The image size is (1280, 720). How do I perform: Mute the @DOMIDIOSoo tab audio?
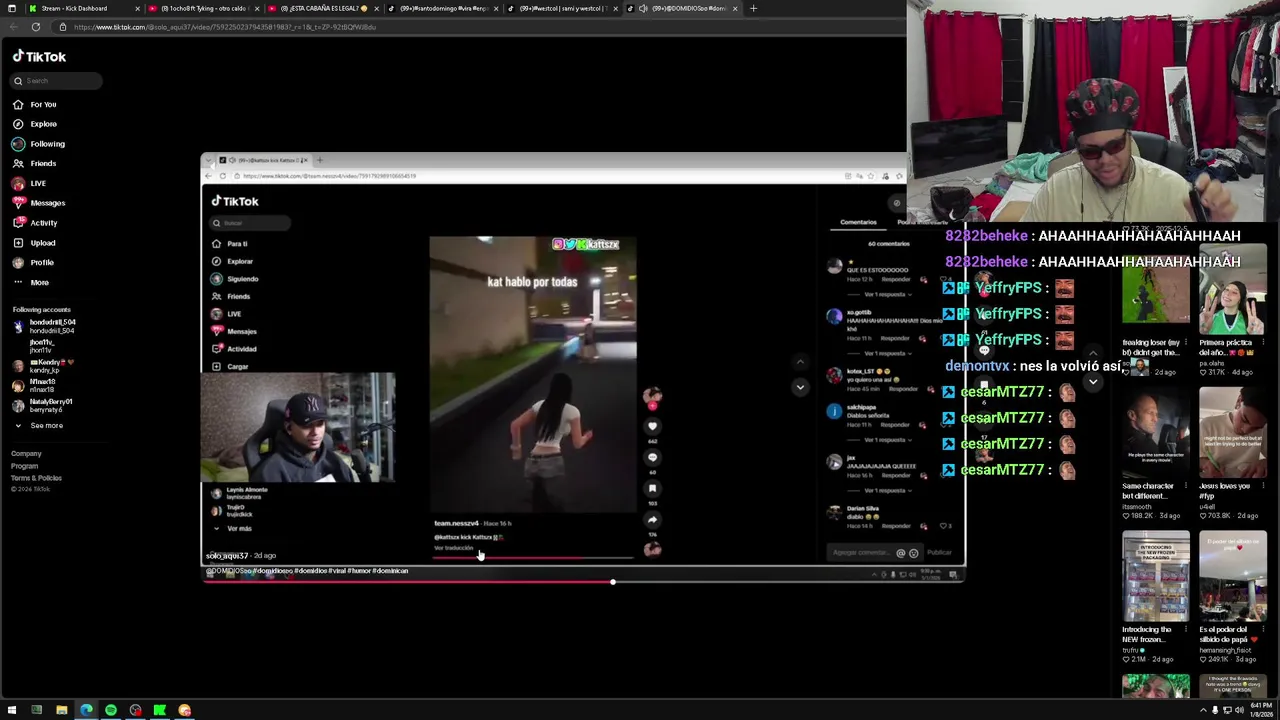tap(643, 8)
